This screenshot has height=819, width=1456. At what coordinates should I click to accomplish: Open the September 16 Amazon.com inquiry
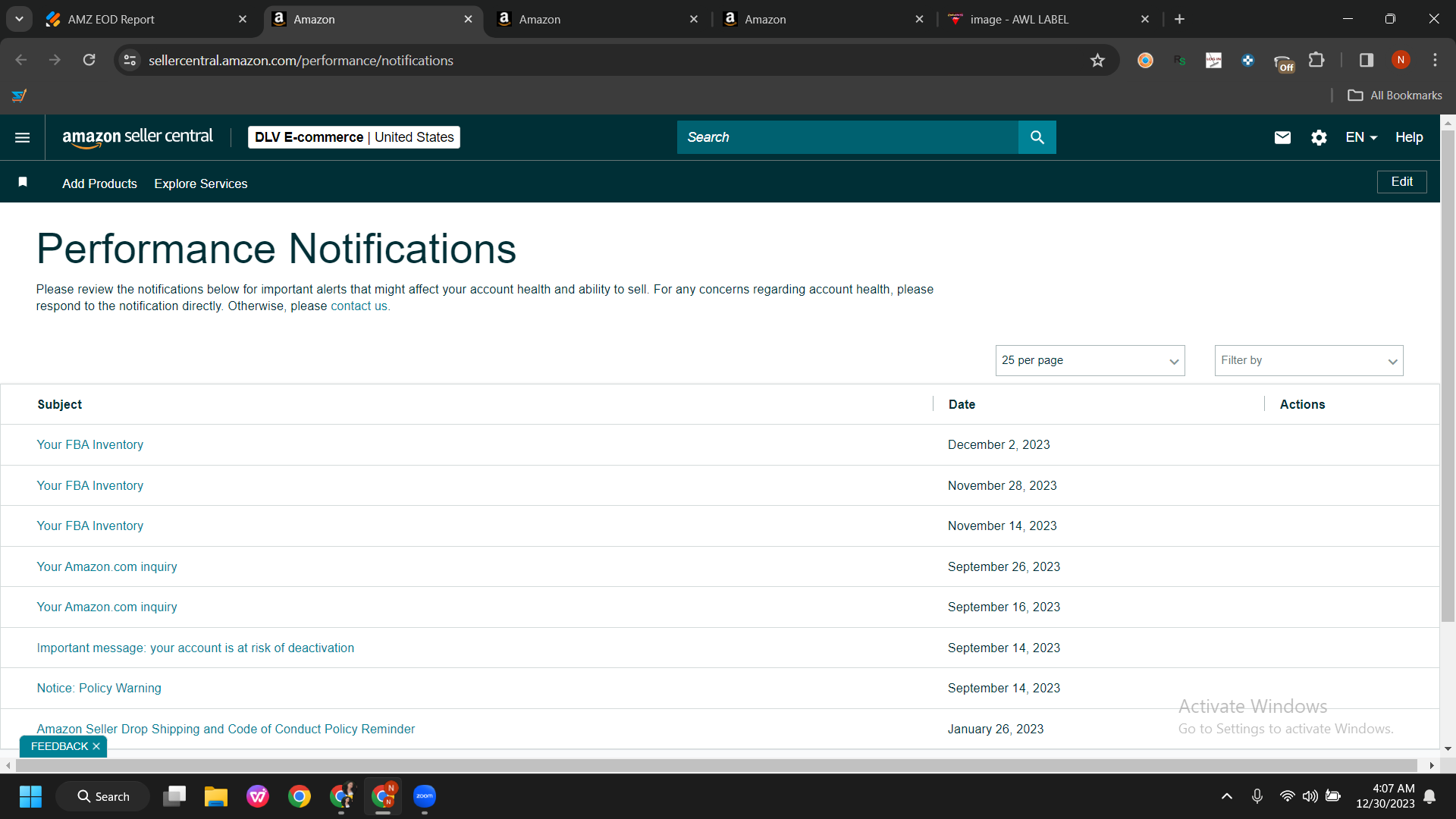[x=107, y=607]
